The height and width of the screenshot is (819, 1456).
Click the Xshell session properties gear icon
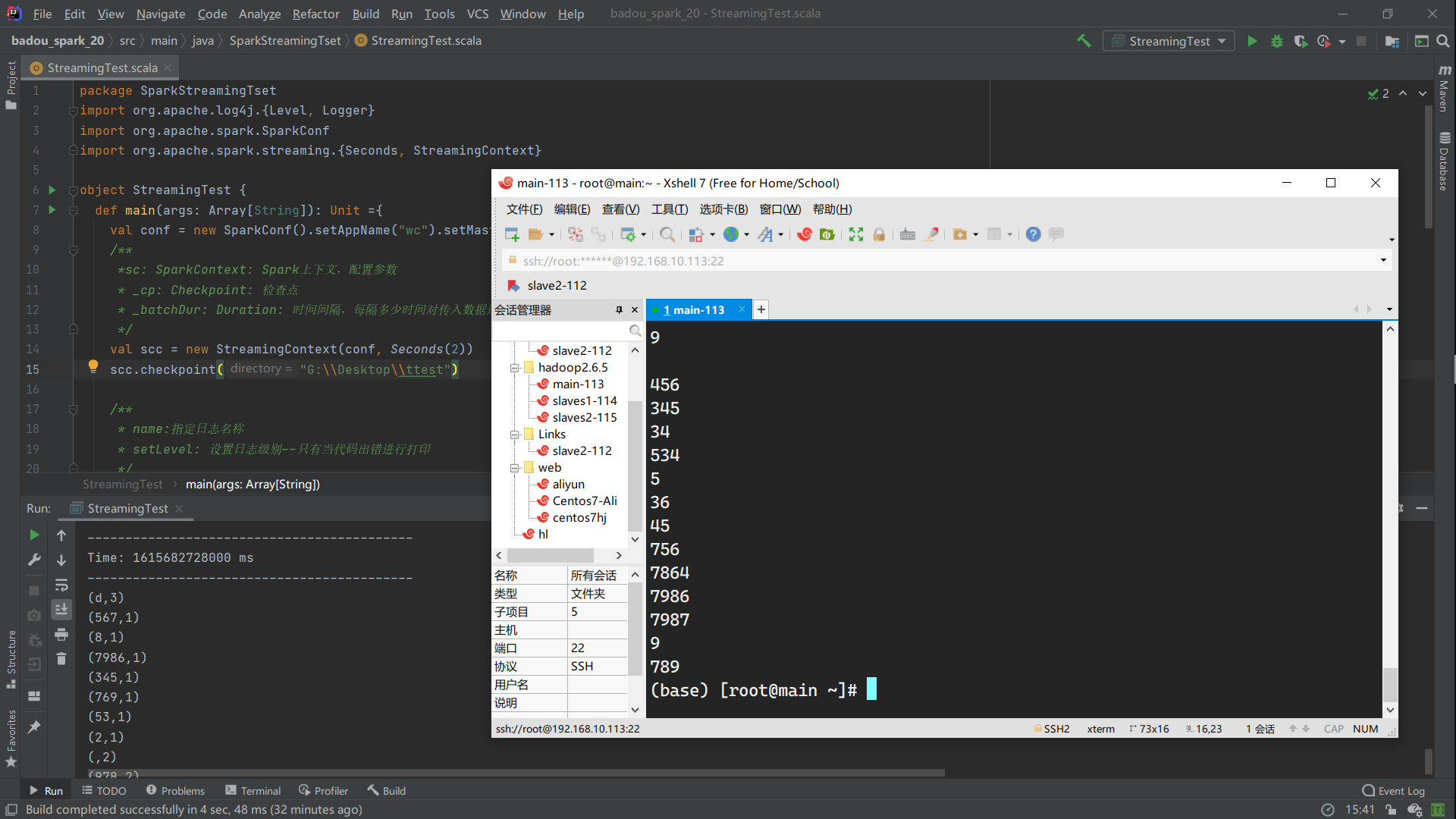tap(628, 234)
